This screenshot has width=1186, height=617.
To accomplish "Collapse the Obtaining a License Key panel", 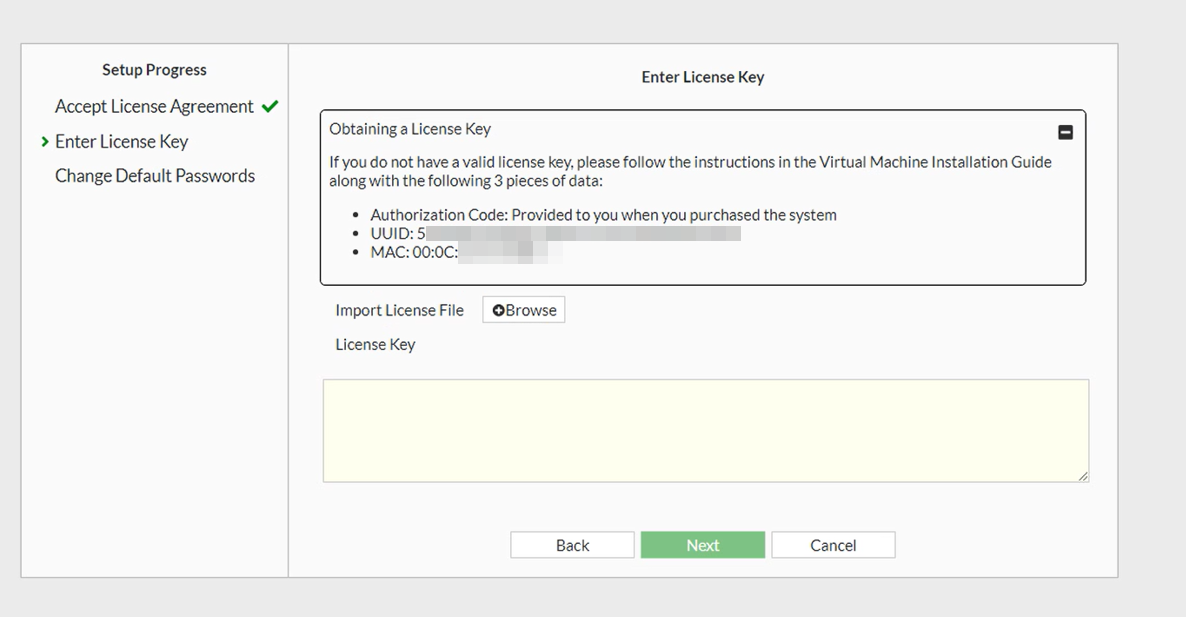I will click(x=1065, y=132).
